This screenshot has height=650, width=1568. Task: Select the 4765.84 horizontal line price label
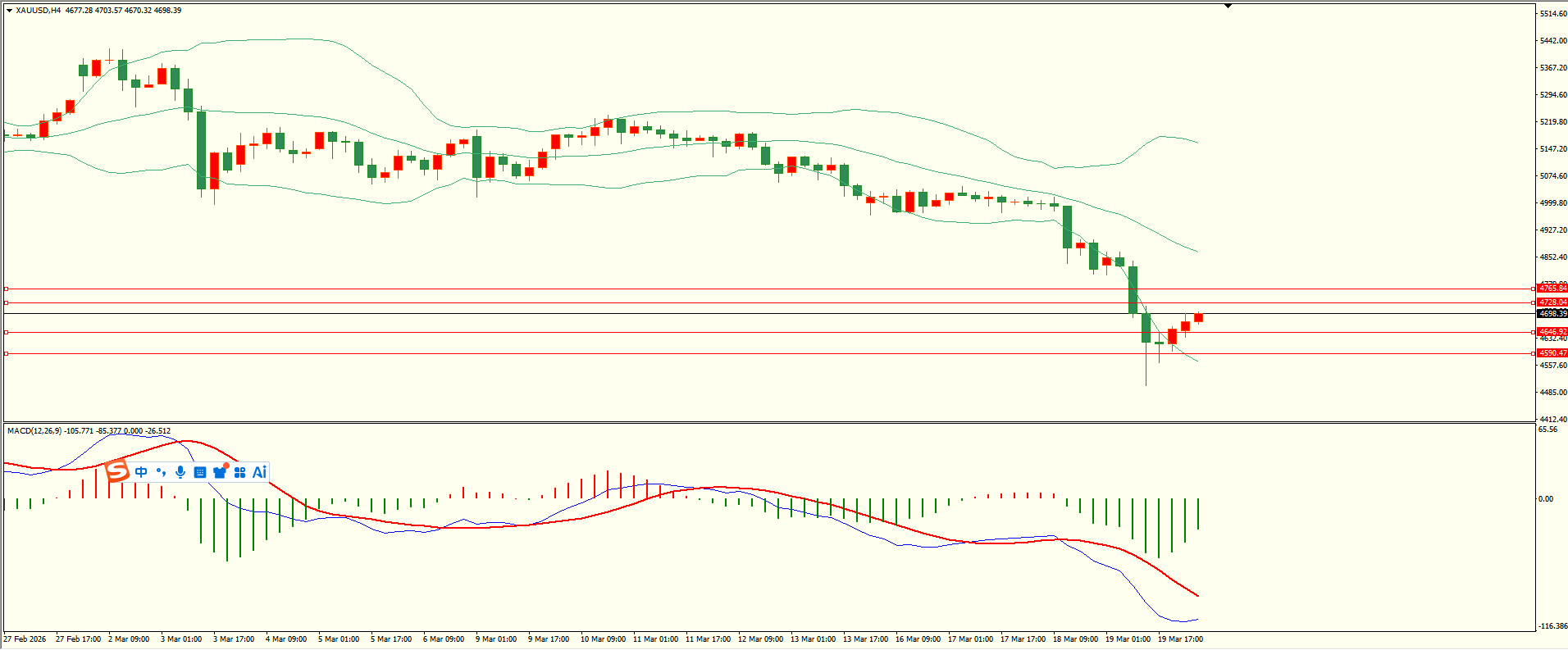pos(1552,289)
